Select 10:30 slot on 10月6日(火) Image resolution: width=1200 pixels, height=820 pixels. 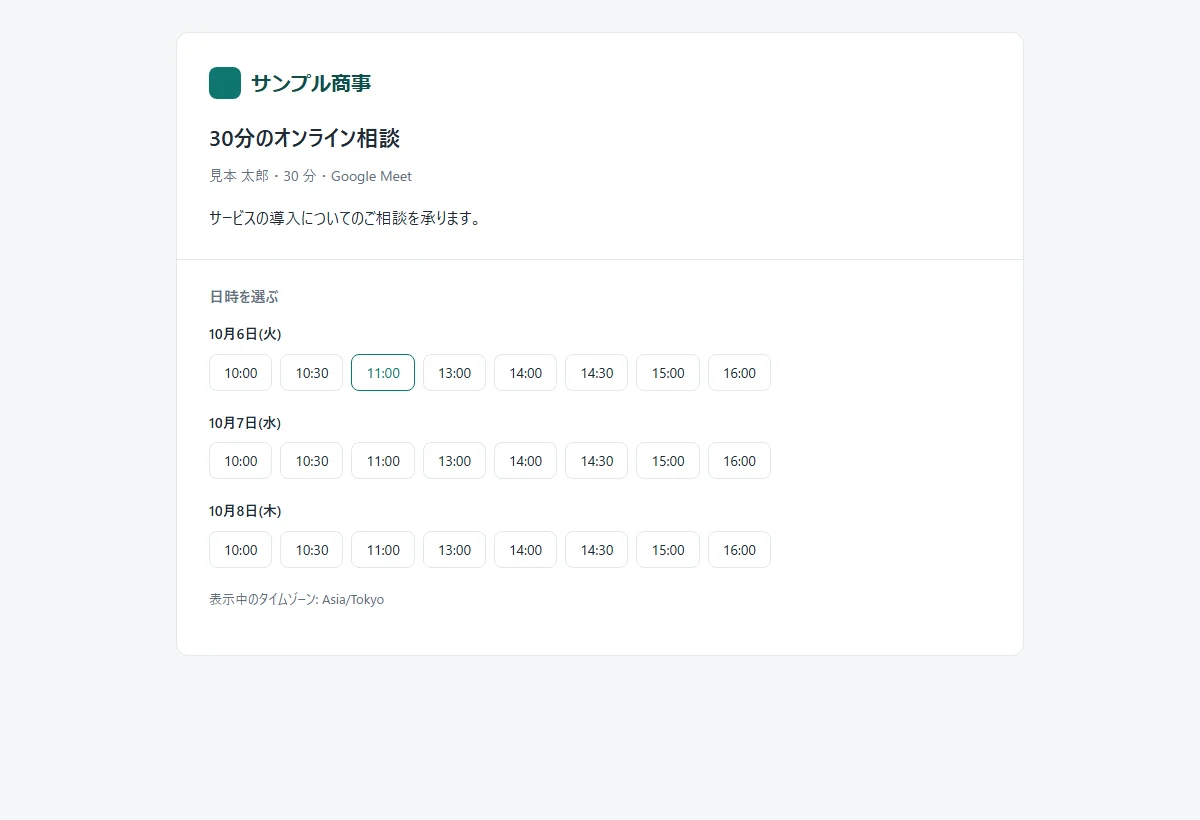click(311, 373)
